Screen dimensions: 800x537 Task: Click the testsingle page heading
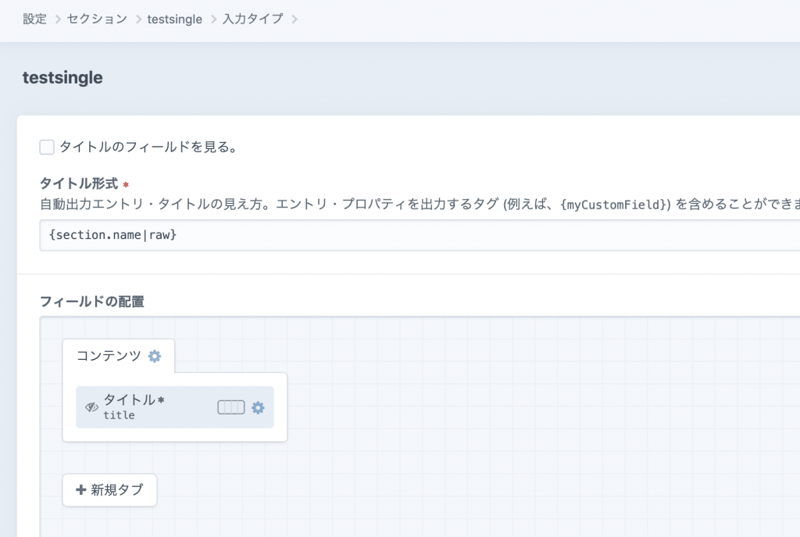point(63,77)
